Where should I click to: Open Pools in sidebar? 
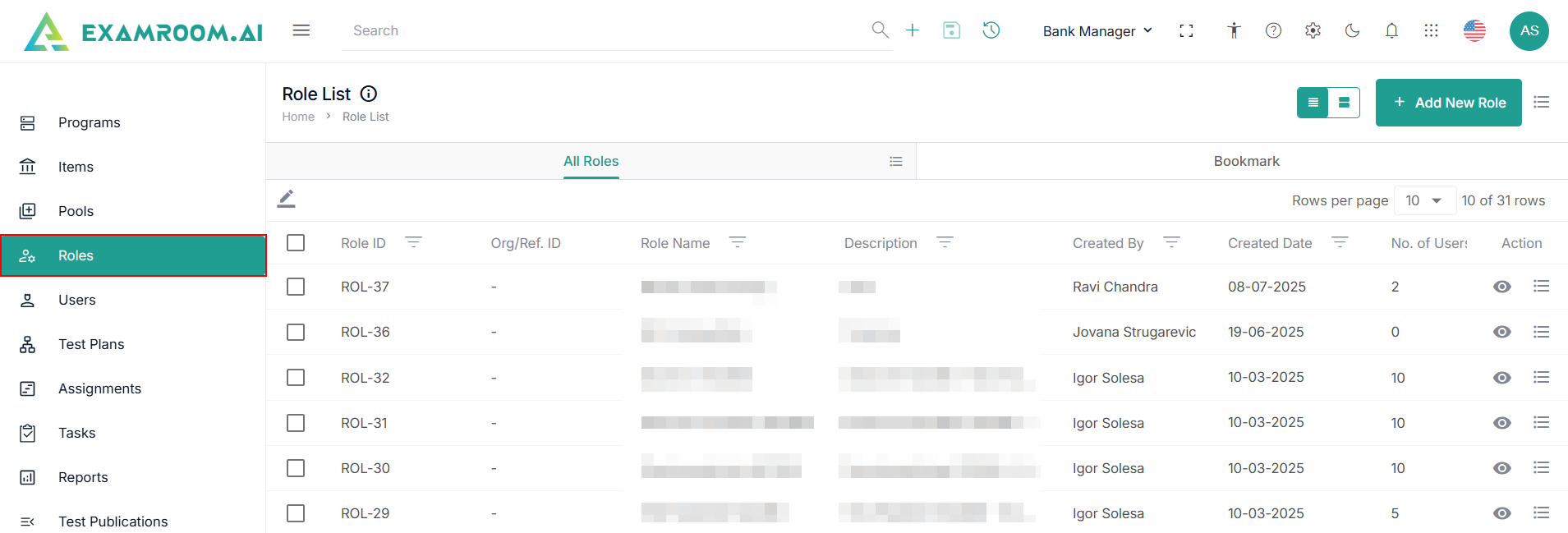point(133,211)
